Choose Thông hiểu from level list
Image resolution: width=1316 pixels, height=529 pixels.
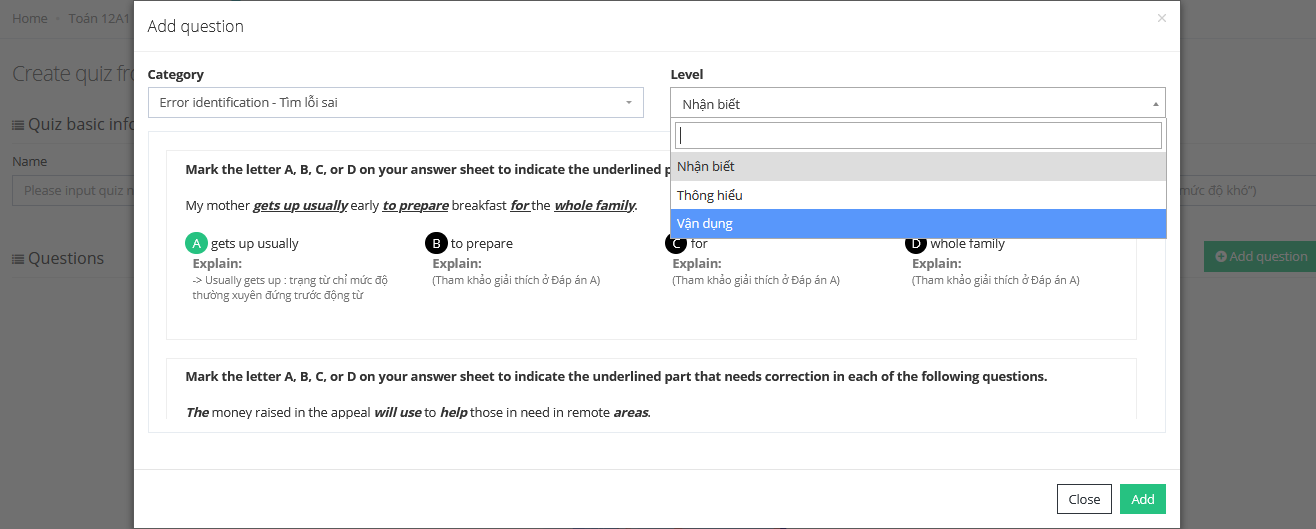point(918,195)
